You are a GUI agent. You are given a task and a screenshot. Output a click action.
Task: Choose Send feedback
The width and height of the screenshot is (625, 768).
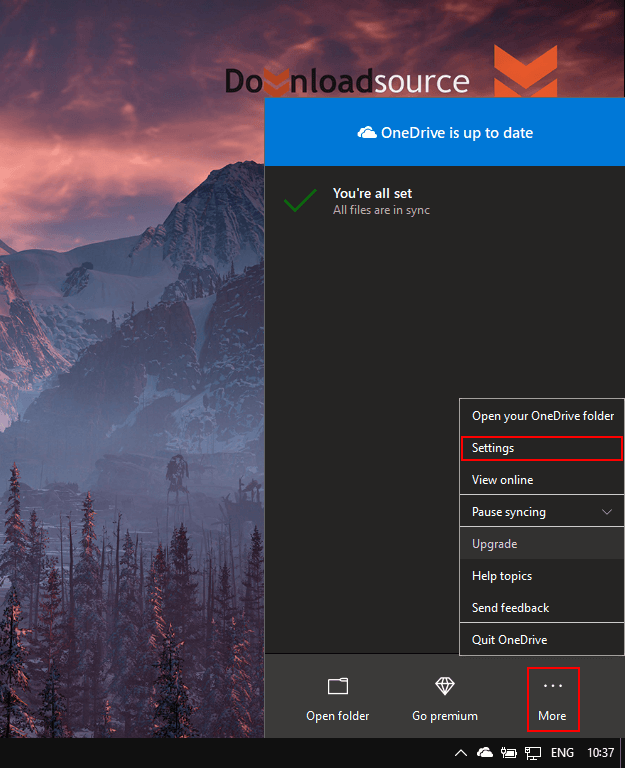click(541, 608)
